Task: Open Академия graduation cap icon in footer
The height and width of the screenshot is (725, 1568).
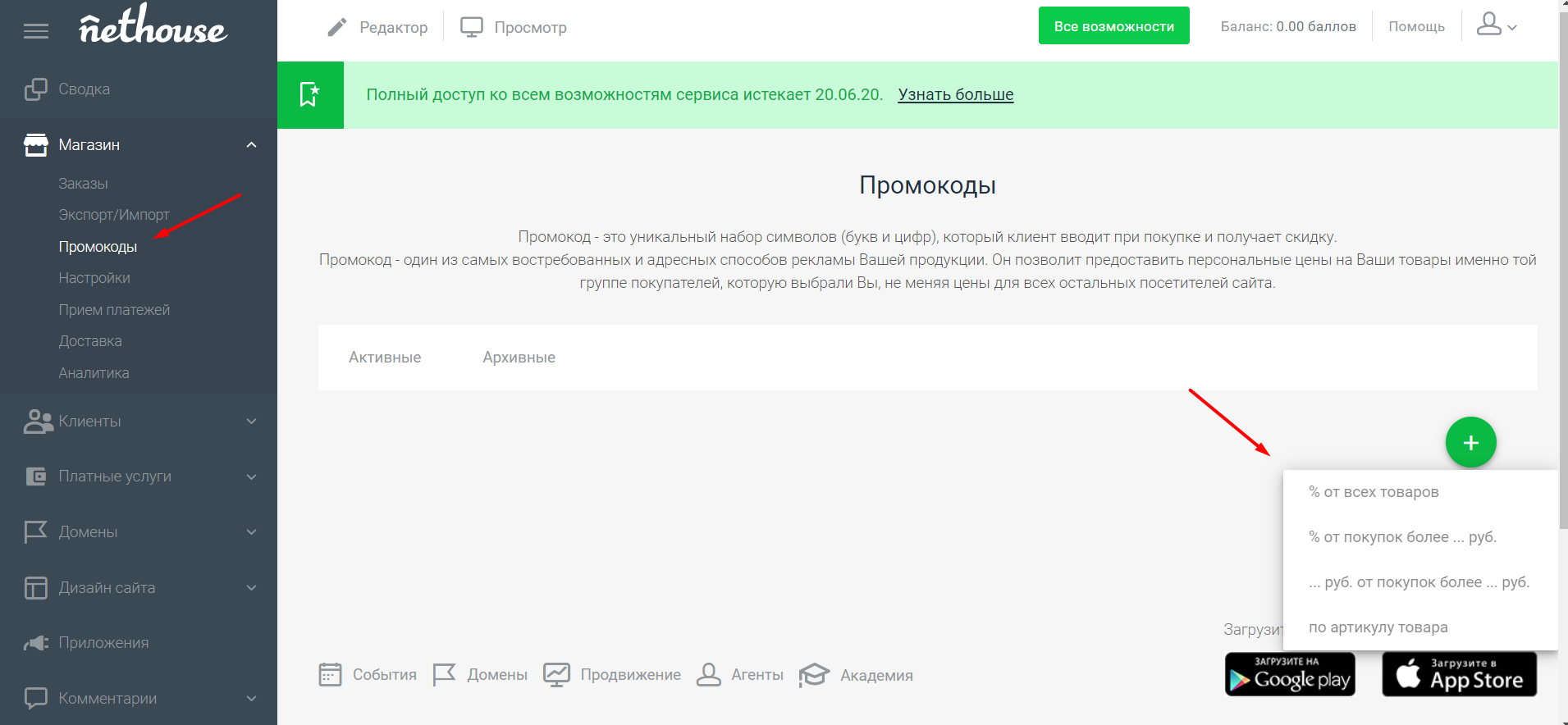Action: [x=814, y=675]
